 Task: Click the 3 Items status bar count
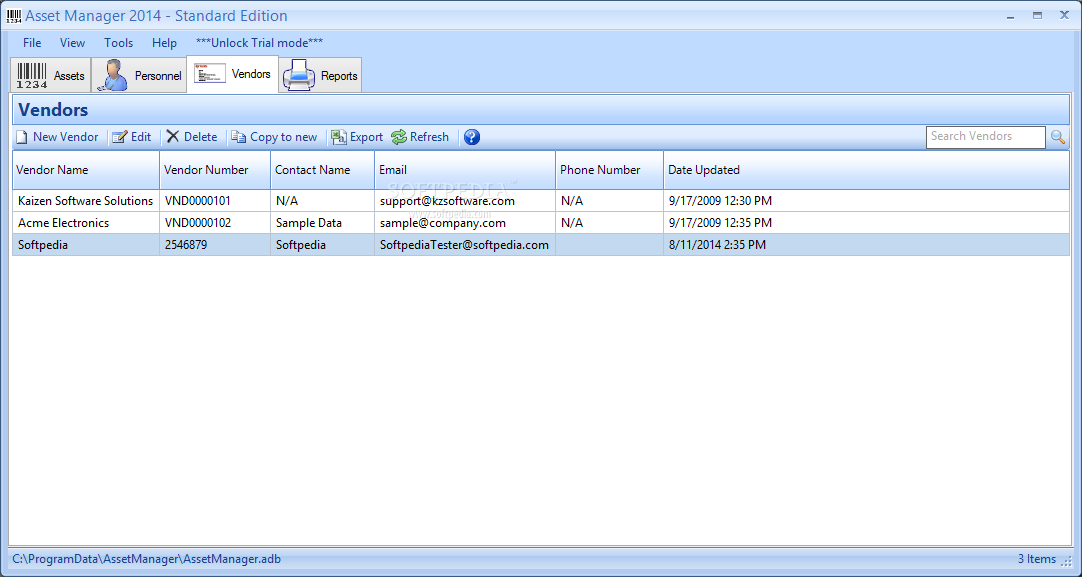coord(1036,559)
